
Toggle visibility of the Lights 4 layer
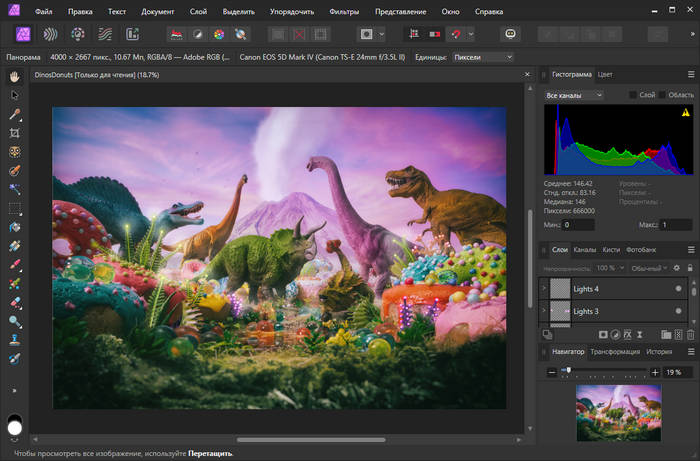pos(678,289)
